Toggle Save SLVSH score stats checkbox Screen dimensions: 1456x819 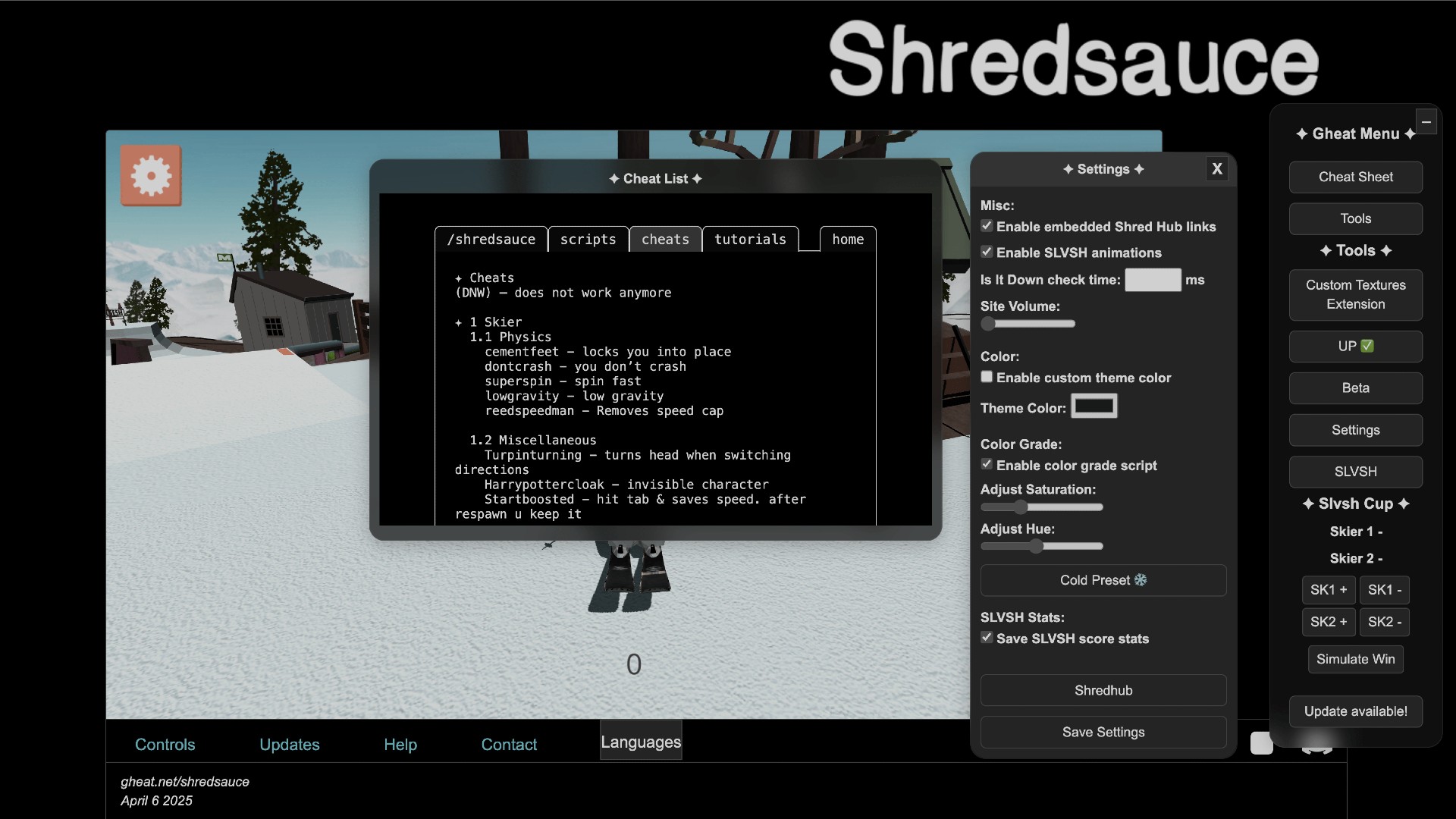click(987, 638)
